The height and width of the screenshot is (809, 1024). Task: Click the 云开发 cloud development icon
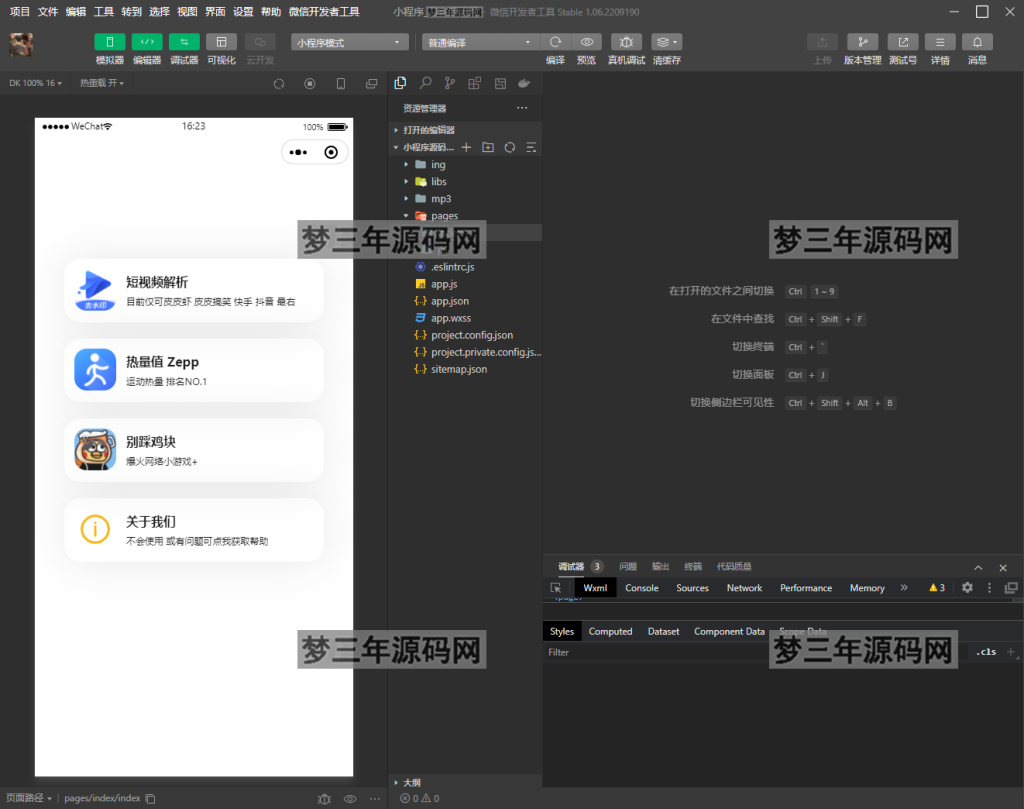pyautogui.click(x=260, y=42)
